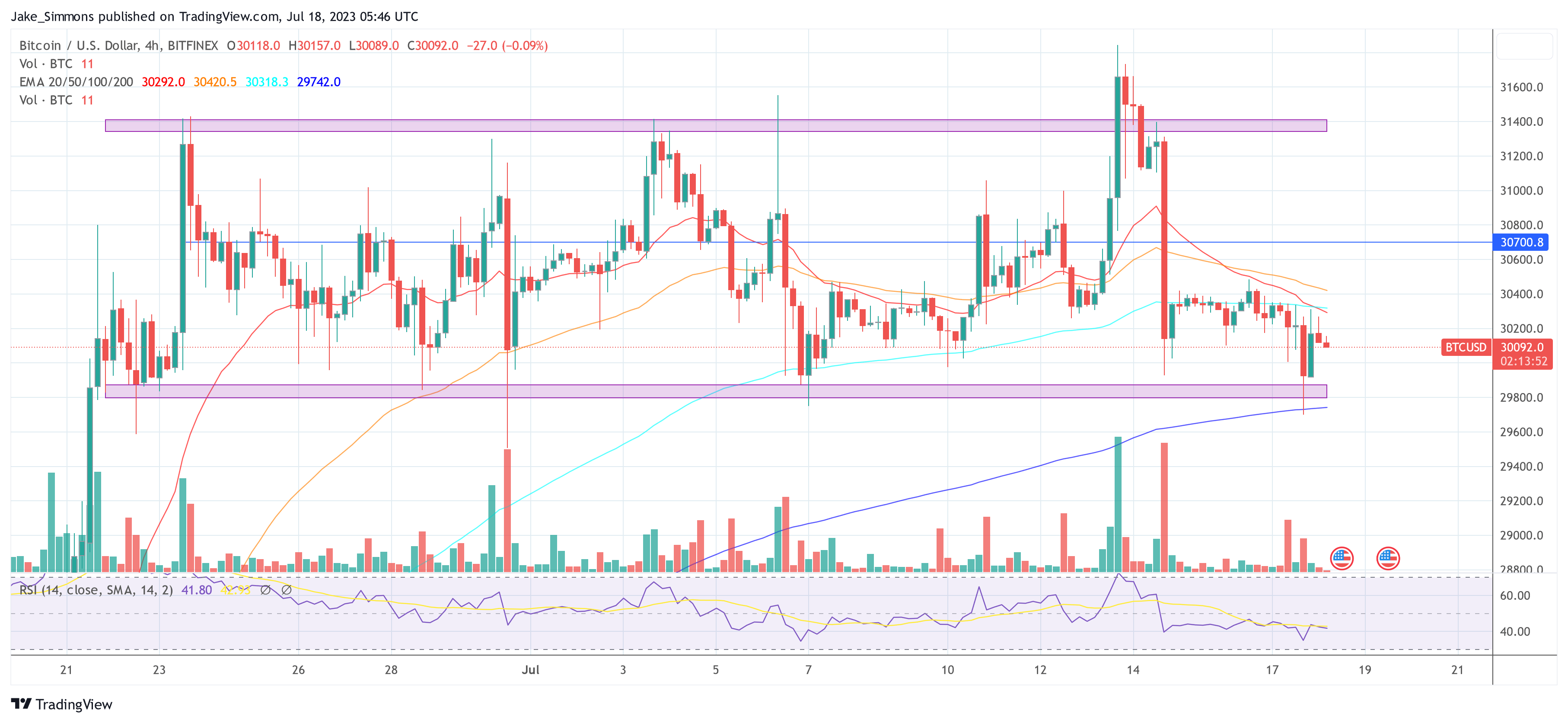The image size is (1568, 723).
Task: Click the 19 date label on the time axis
Action: tap(1365, 670)
